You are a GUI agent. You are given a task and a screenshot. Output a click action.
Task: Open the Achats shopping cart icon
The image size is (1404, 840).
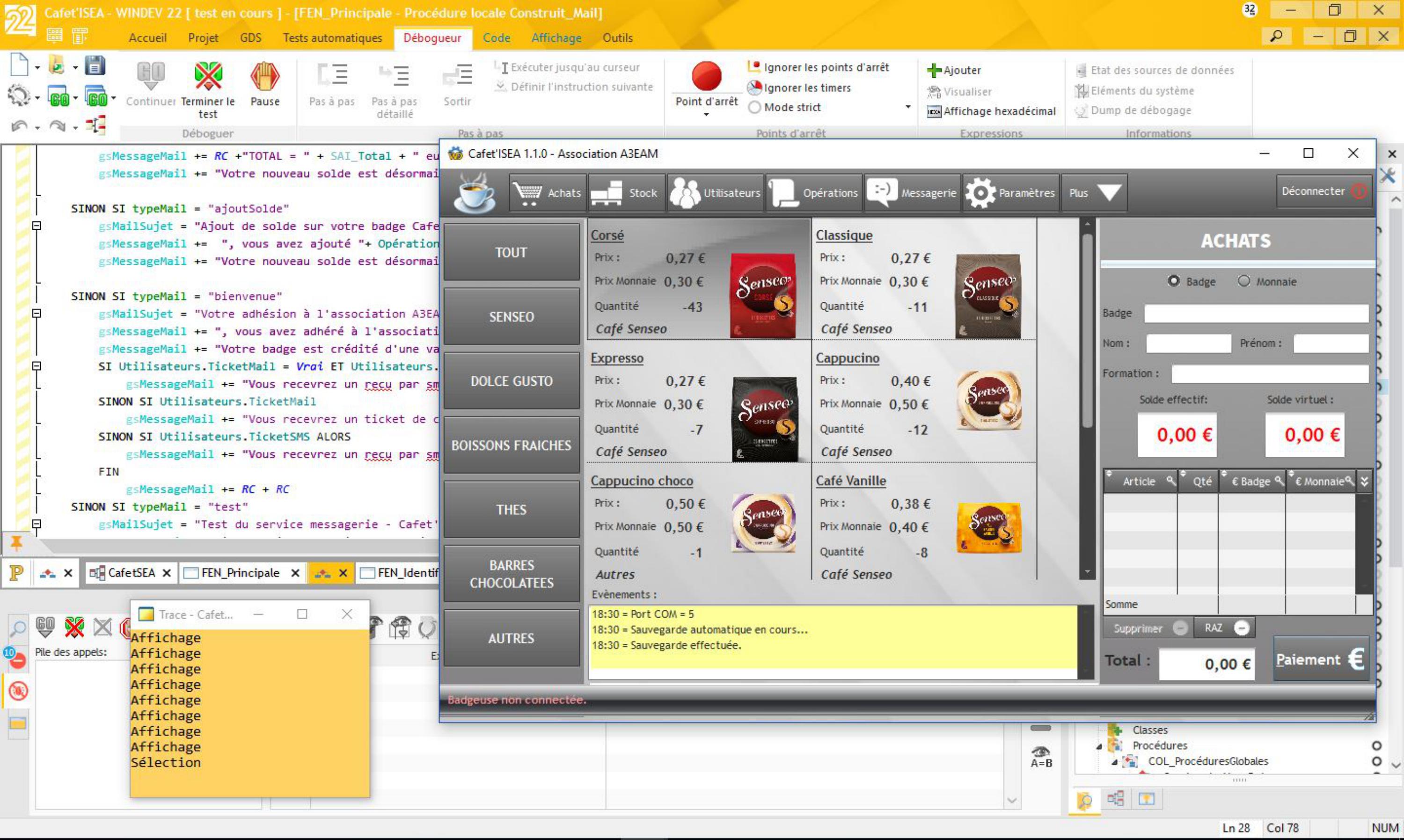pos(547,193)
